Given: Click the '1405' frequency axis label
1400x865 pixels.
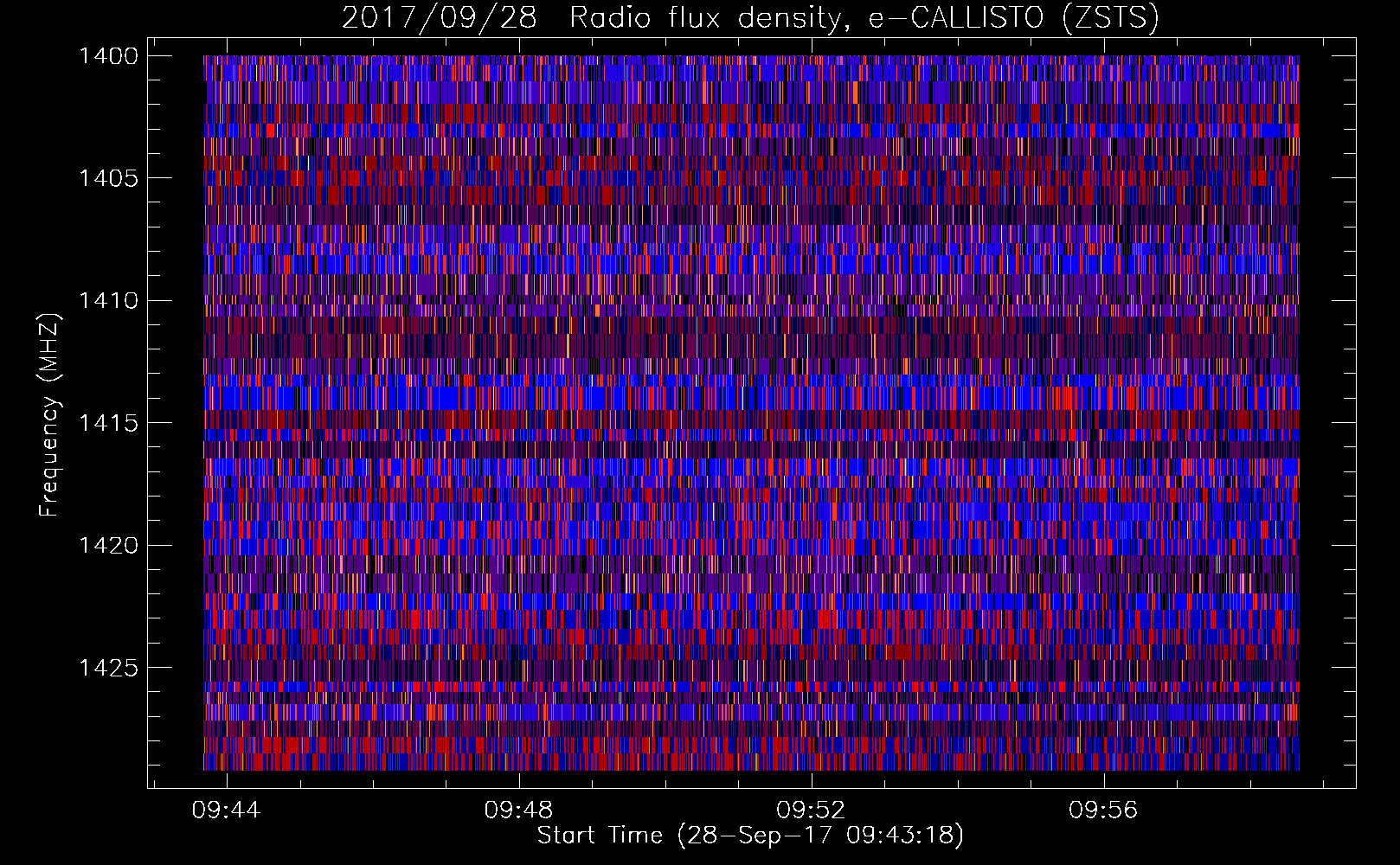Looking at the screenshot, I should pos(108,178).
